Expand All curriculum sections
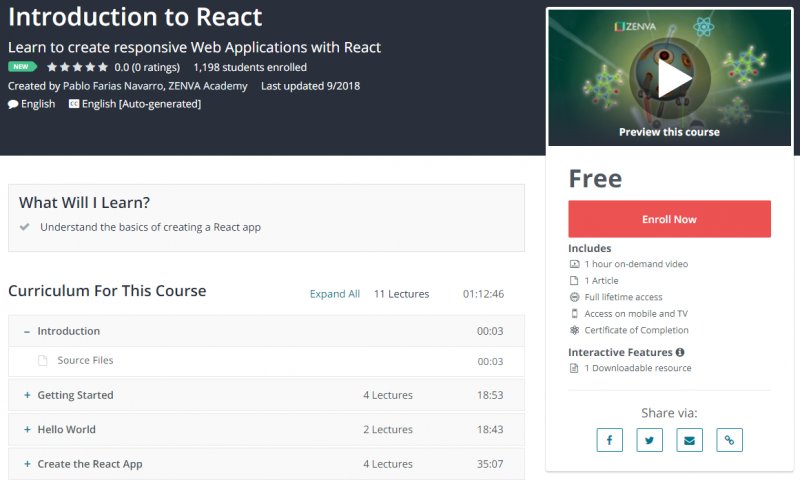 point(335,294)
